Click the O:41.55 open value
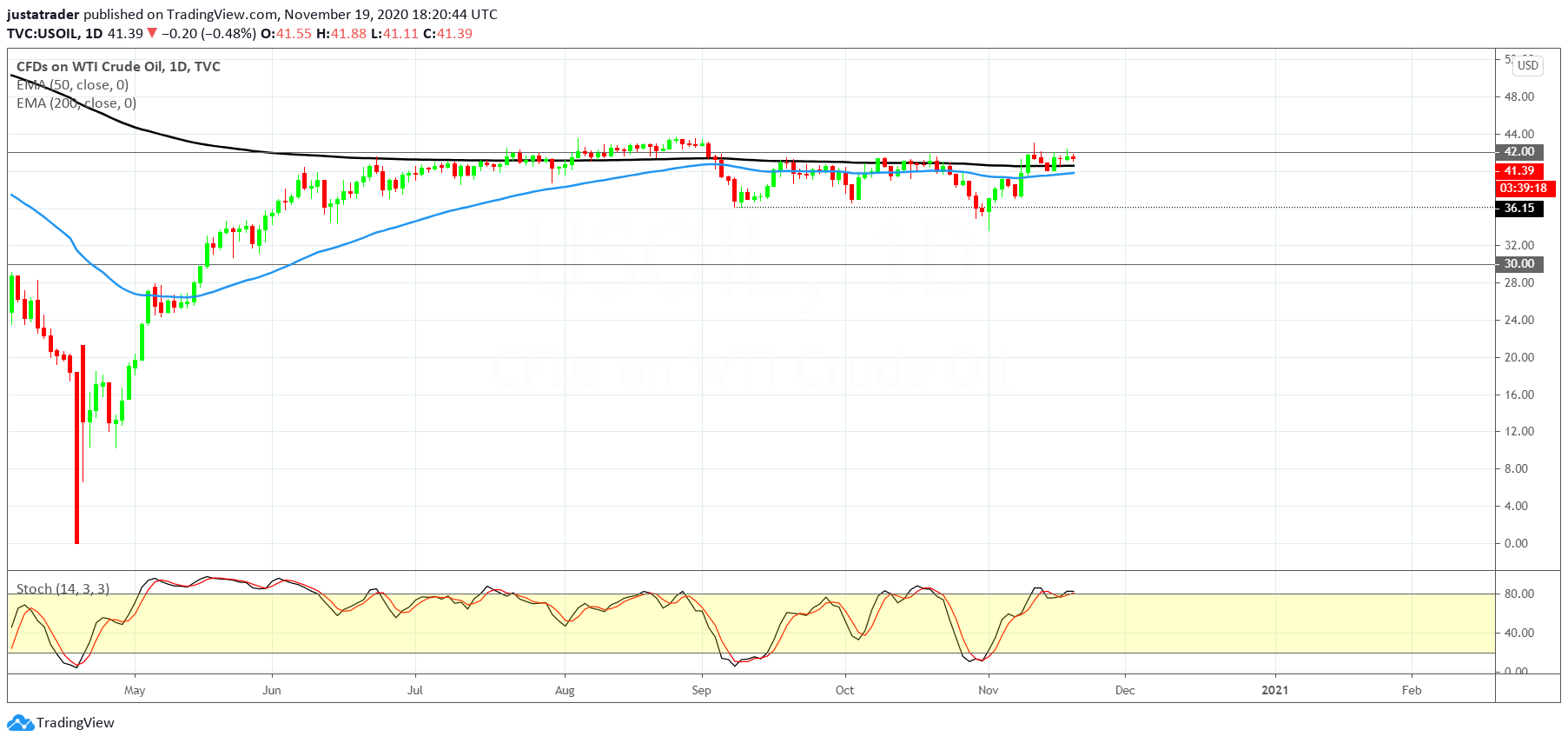Viewport: 1568px width, 743px height. (286, 34)
